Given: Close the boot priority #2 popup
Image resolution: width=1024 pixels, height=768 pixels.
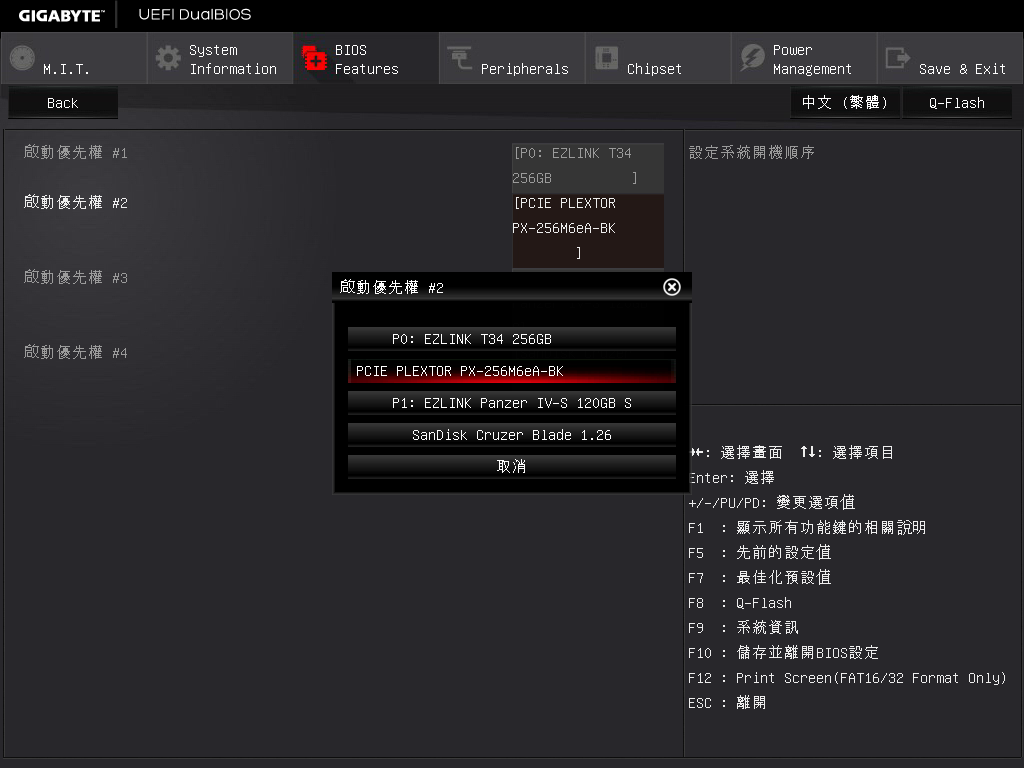Looking at the screenshot, I should [x=672, y=287].
